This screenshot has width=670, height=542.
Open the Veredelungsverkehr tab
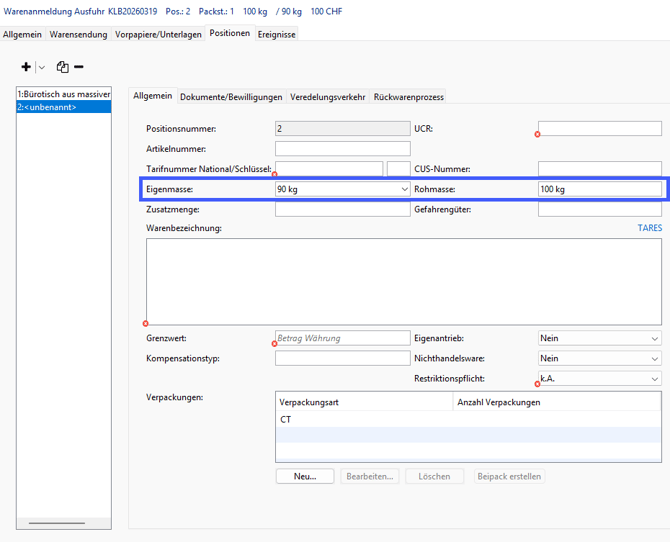point(328,97)
